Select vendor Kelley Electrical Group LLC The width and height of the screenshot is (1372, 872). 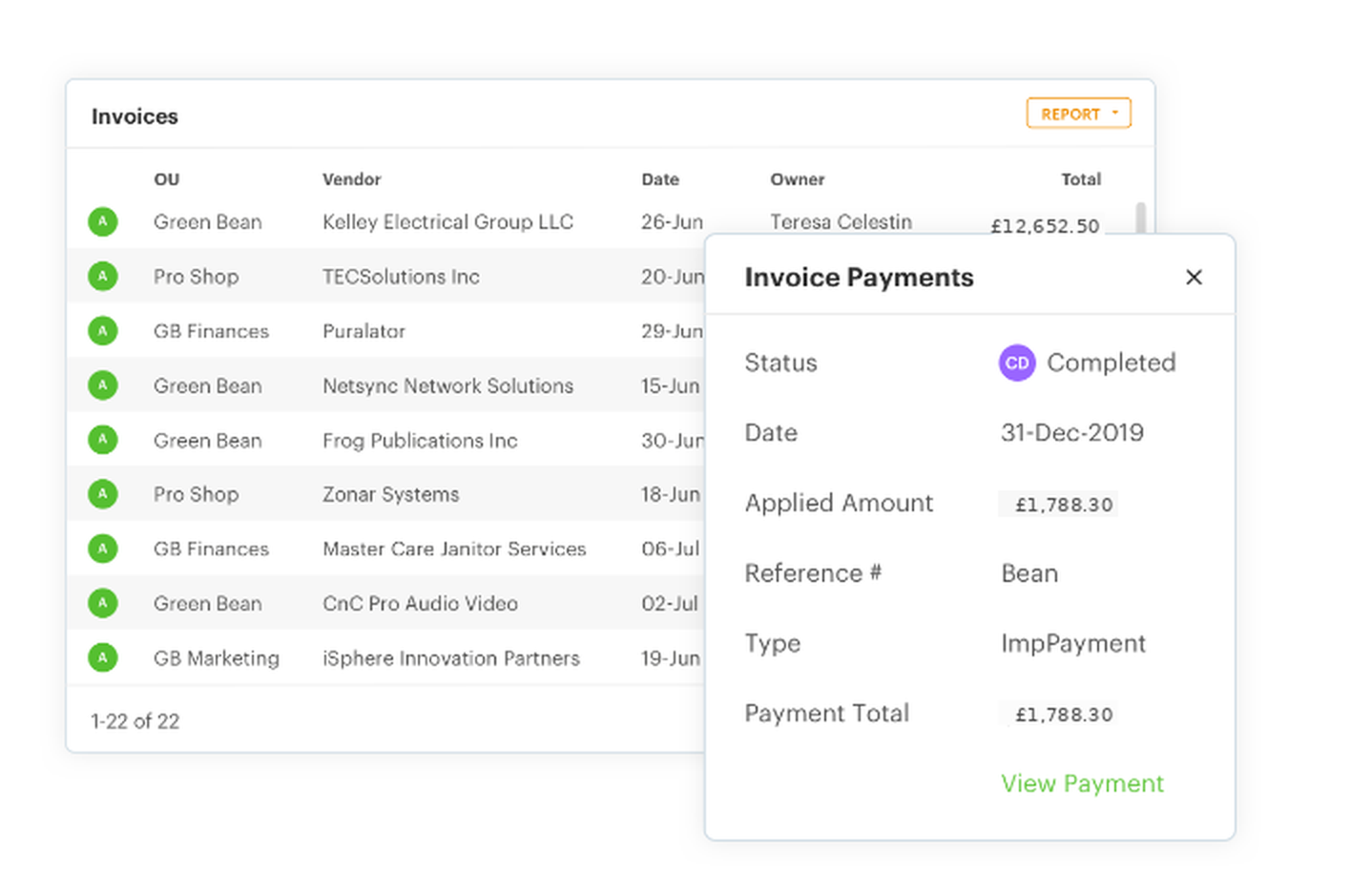tap(447, 222)
